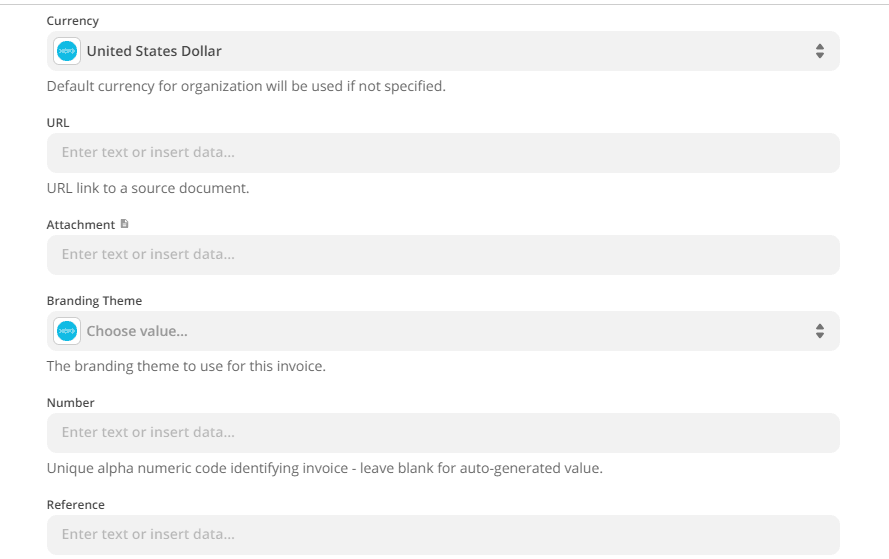The image size is (889, 559).
Task: Click the Currency field label
Action: tap(73, 21)
